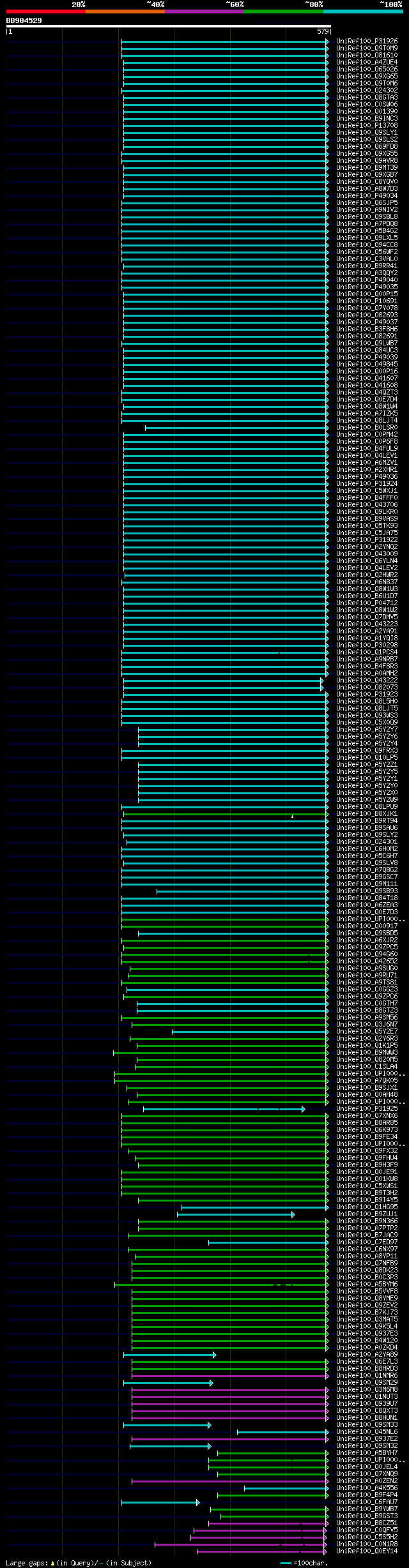
Task: Open hit UniRef100_A4ZUE4
Action: click(x=367, y=62)
